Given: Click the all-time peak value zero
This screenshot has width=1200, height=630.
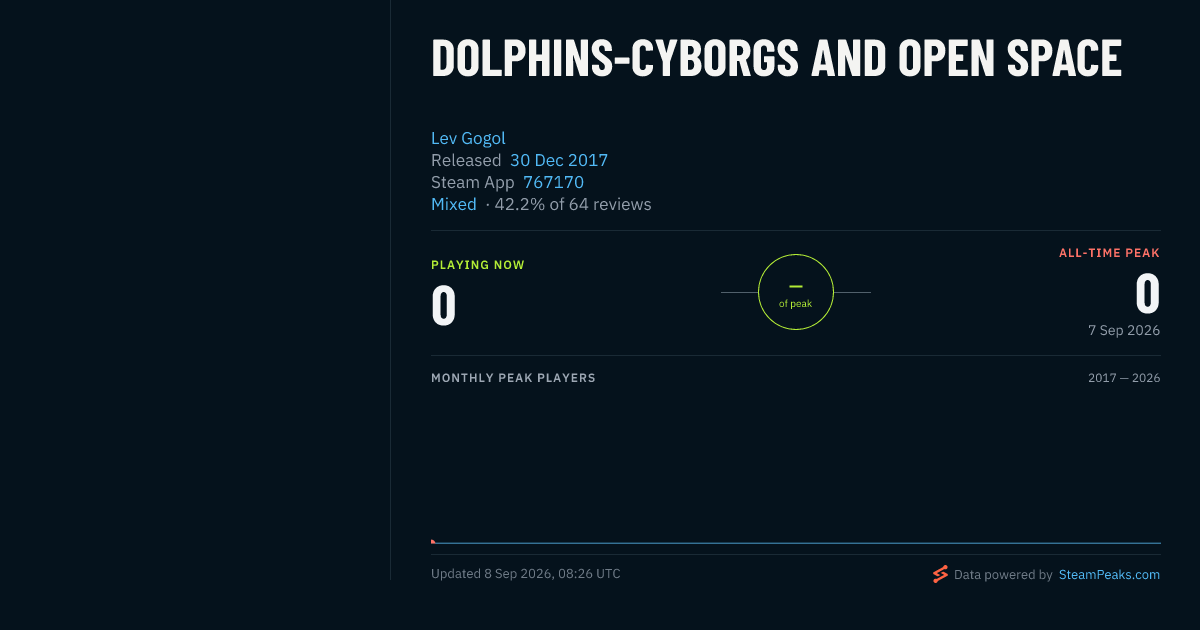Looking at the screenshot, I should click(x=1148, y=294).
